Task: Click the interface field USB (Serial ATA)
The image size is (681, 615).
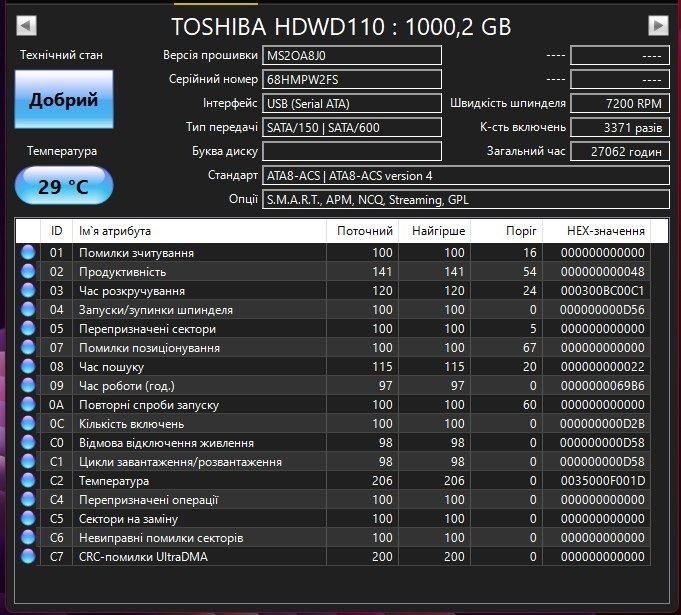Action: click(x=352, y=103)
